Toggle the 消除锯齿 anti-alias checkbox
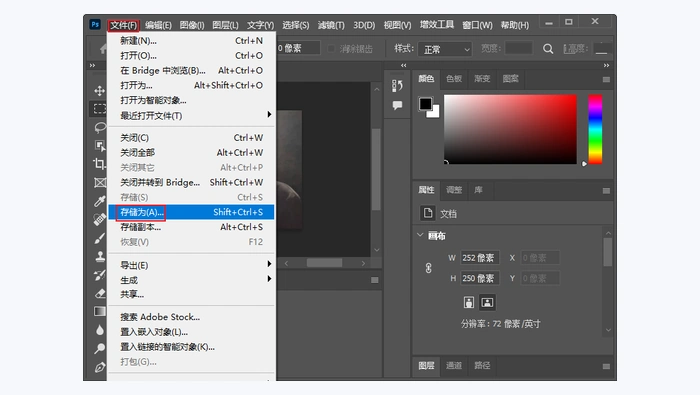Image resolution: width=700 pixels, height=395 pixels. [331, 49]
